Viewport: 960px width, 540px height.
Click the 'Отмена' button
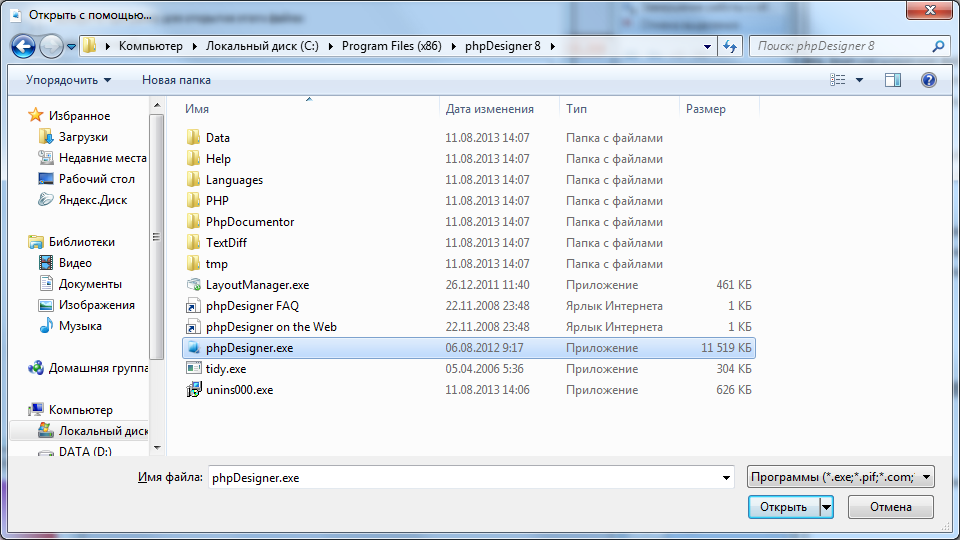click(891, 507)
